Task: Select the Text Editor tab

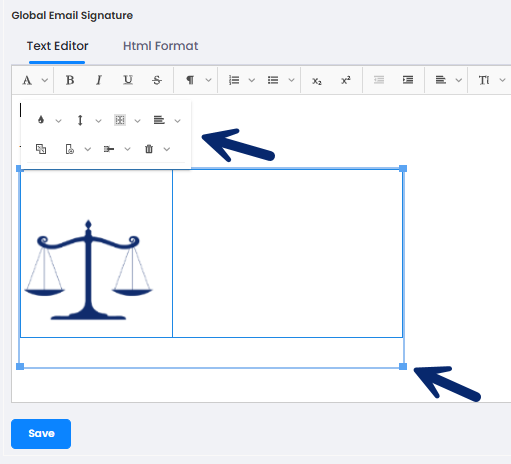Action: point(57,46)
